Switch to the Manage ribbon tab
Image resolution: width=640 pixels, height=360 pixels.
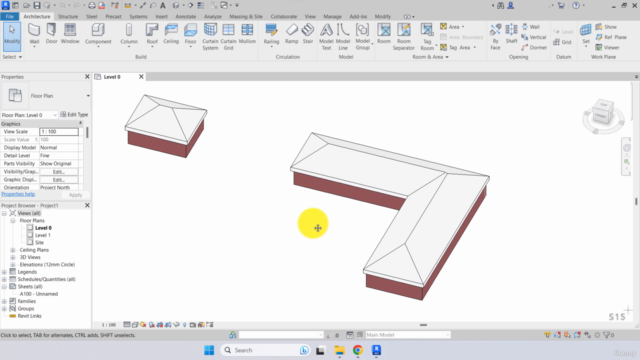(x=332, y=16)
